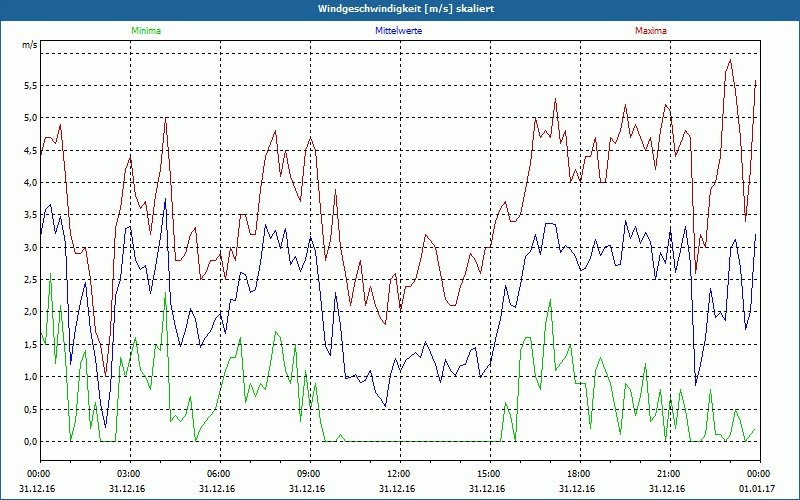Image resolution: width=800 pixels, height=500 pixels.
Task: Select the blue 'Mittelwerte' legend label
Action: click(398, 31)
